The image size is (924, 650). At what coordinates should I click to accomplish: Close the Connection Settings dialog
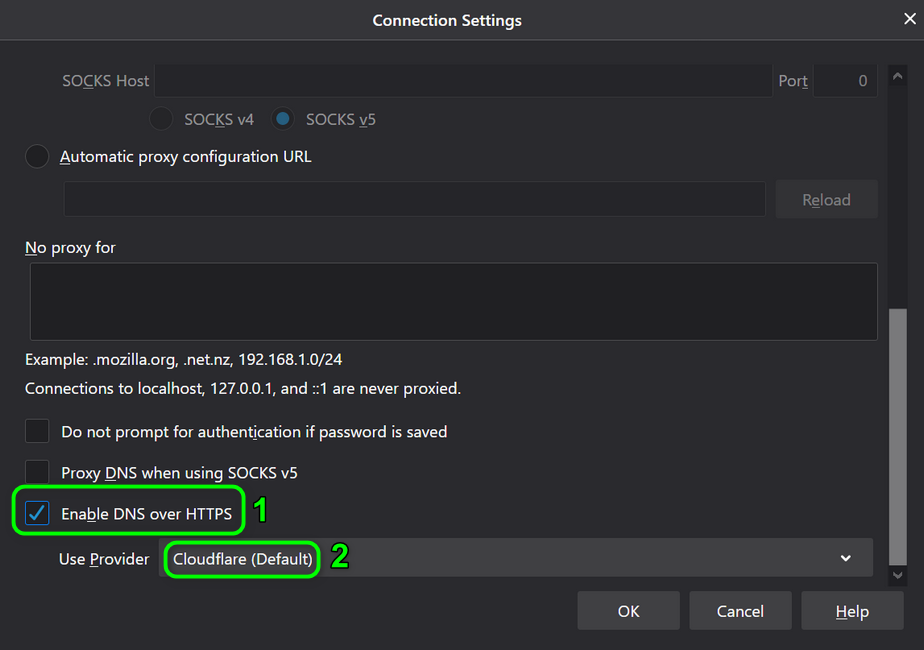910,19
